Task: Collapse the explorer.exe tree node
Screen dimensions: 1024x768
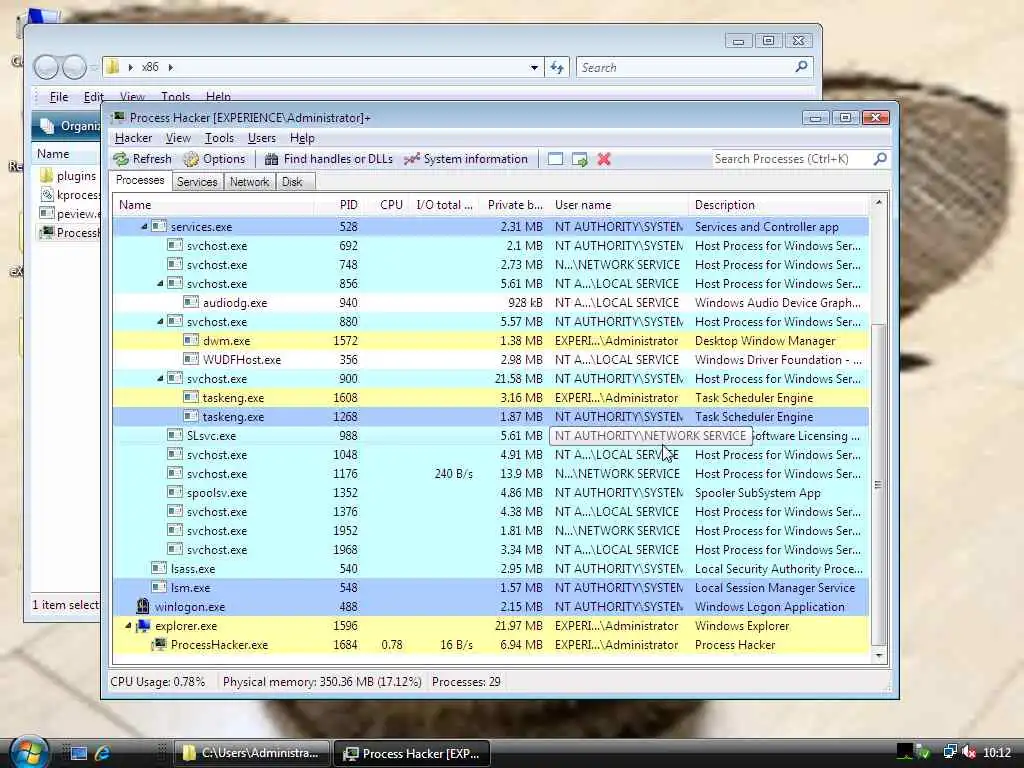Action: (x=128, y=626)
